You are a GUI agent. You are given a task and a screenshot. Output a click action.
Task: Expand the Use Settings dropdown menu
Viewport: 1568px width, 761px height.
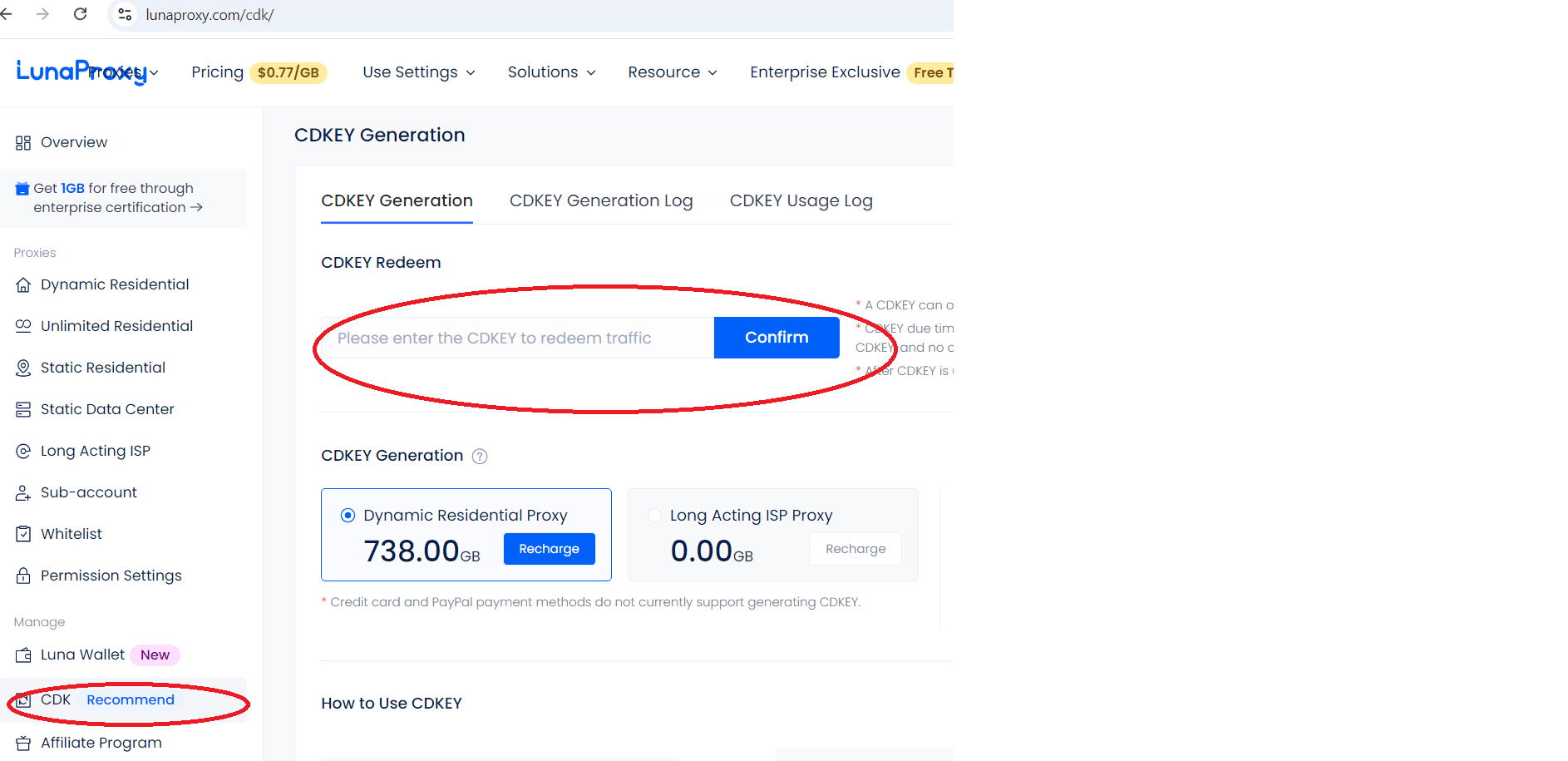[x=419, y=72]
